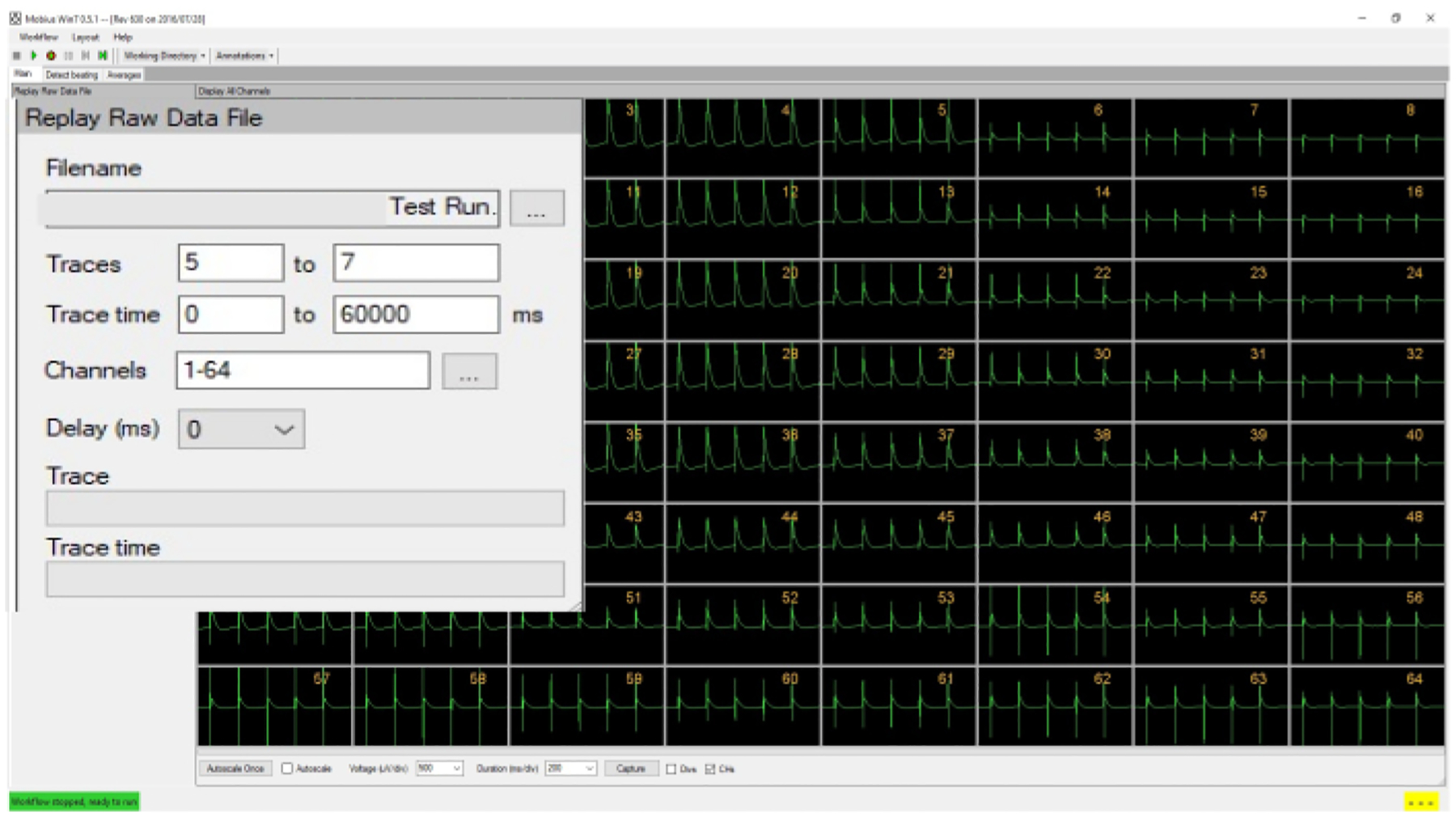
Task: Select channel 57 waveform plot
Action: pyautogui.click(x=274, y=706)
